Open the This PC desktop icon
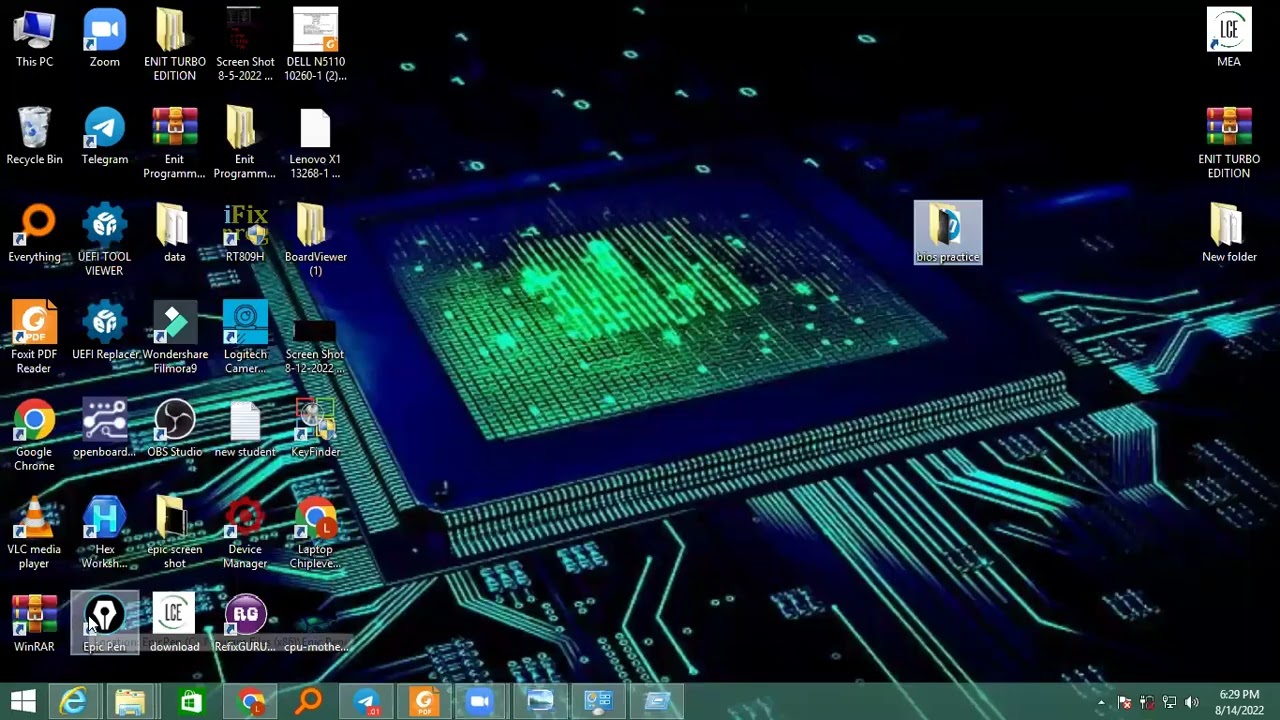 pyautogui.click(x=34, y=39)
